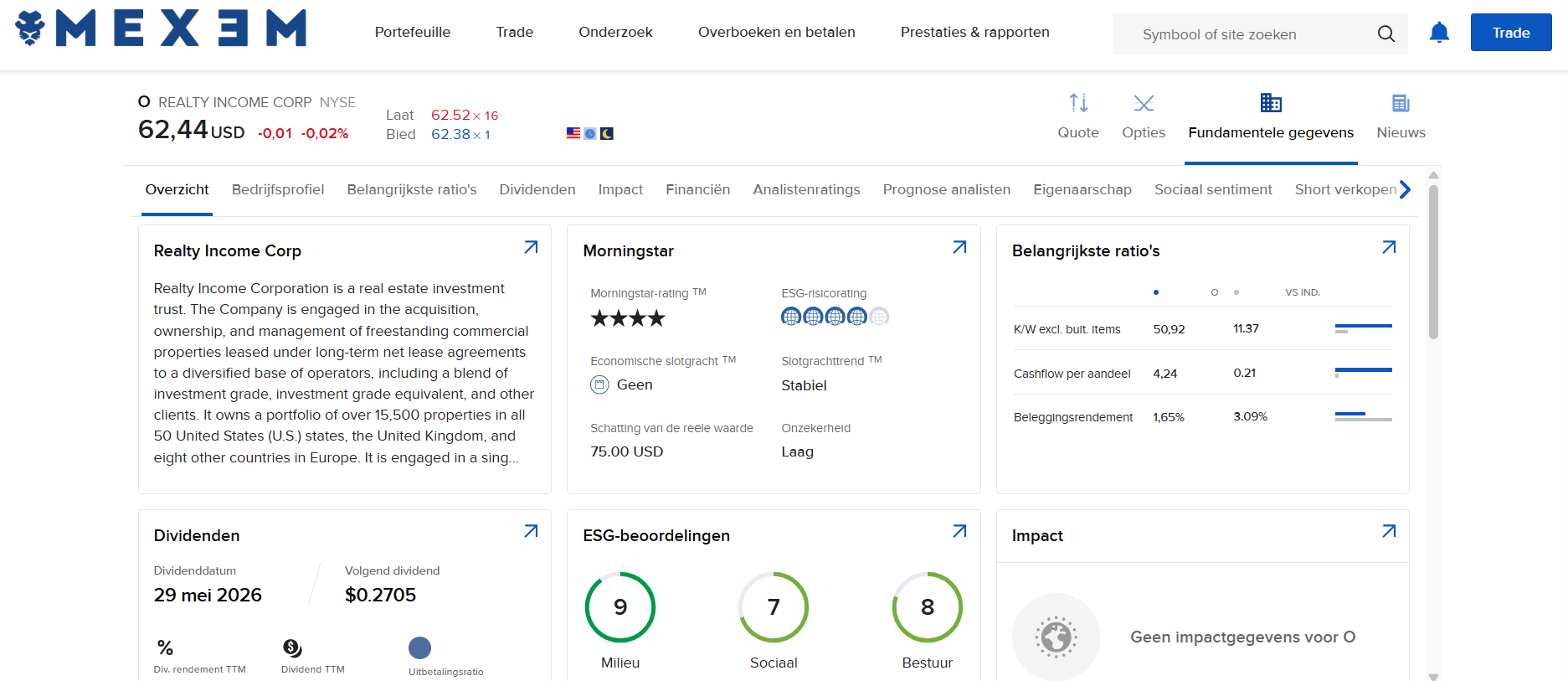Click Cashflow per aandeel comparison bar
This screenshot has width=1568, height=681.
(1363, 373)
